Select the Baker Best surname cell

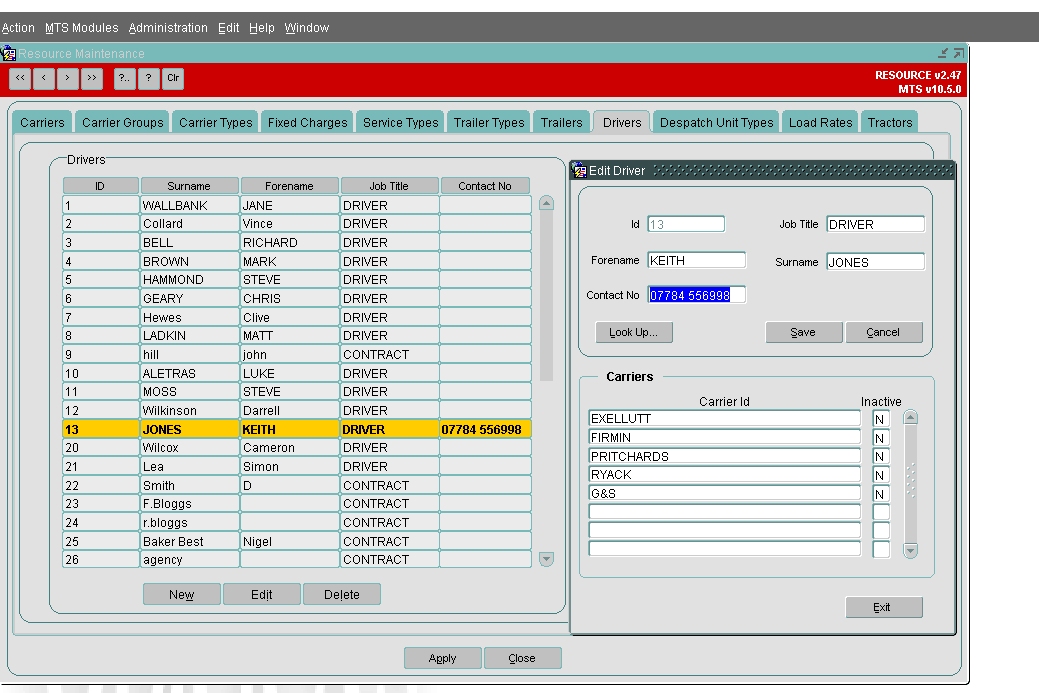click(x=190, y=541)
